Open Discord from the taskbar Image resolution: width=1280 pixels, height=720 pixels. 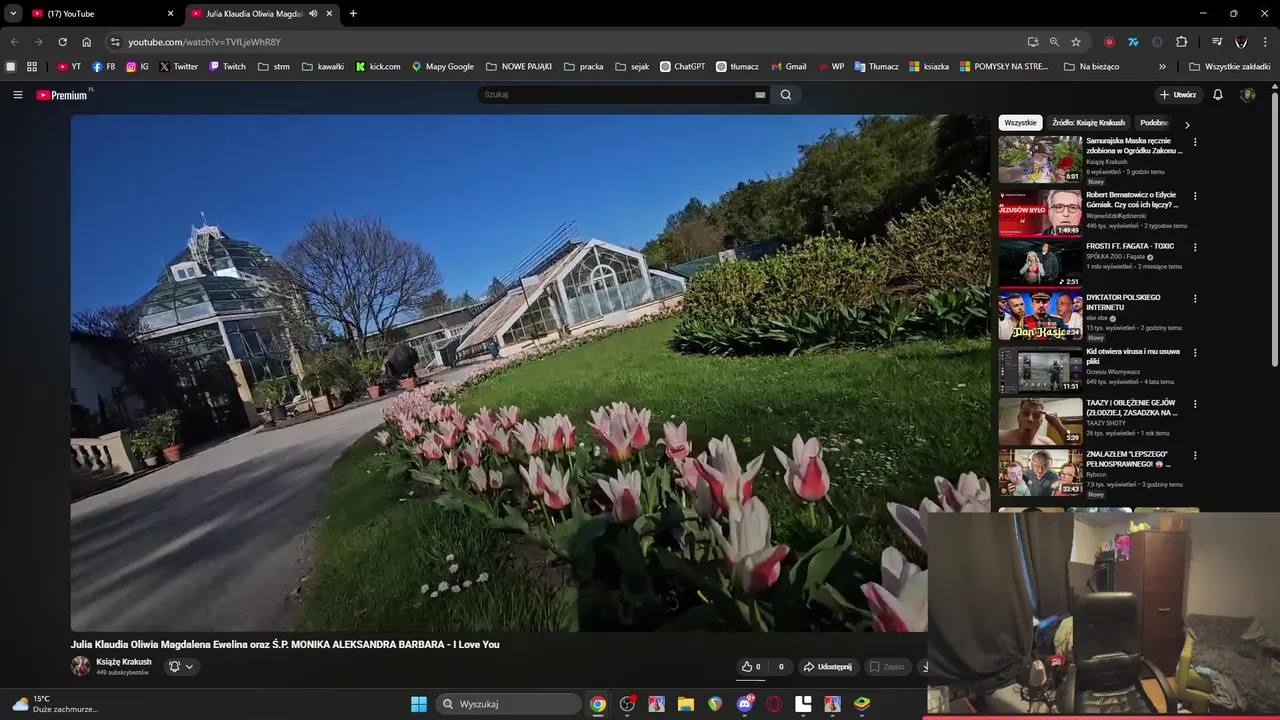pyautogui.click(x=745, y=704)
